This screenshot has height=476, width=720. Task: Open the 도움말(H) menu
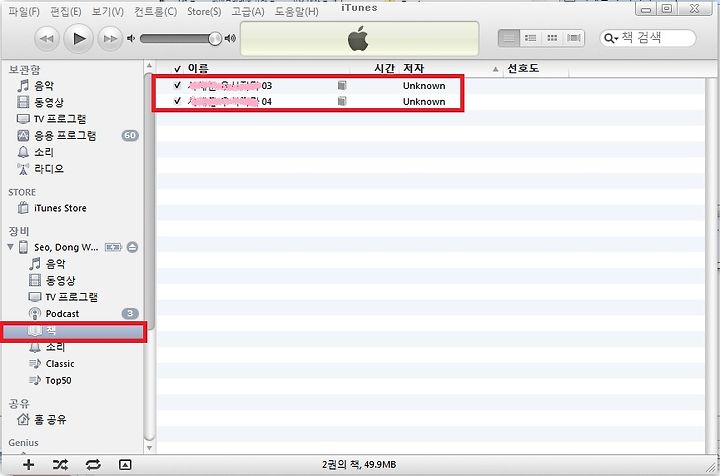click(x=297, y=11)
